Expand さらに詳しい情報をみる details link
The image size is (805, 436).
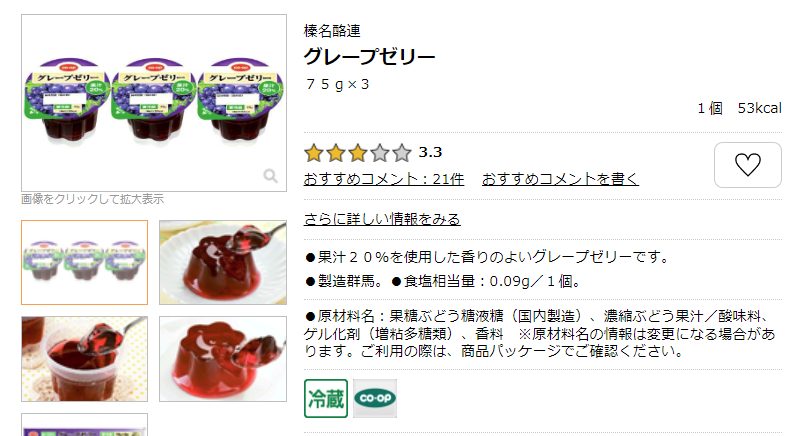382,219
